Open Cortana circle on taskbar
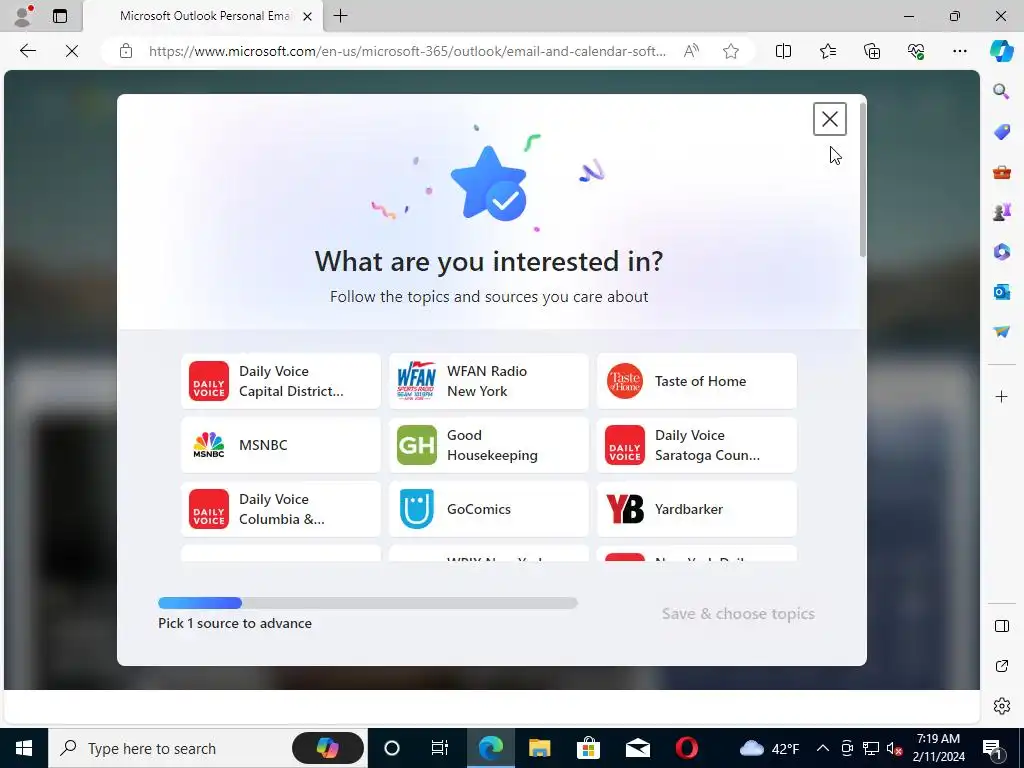 click(392, 748)
